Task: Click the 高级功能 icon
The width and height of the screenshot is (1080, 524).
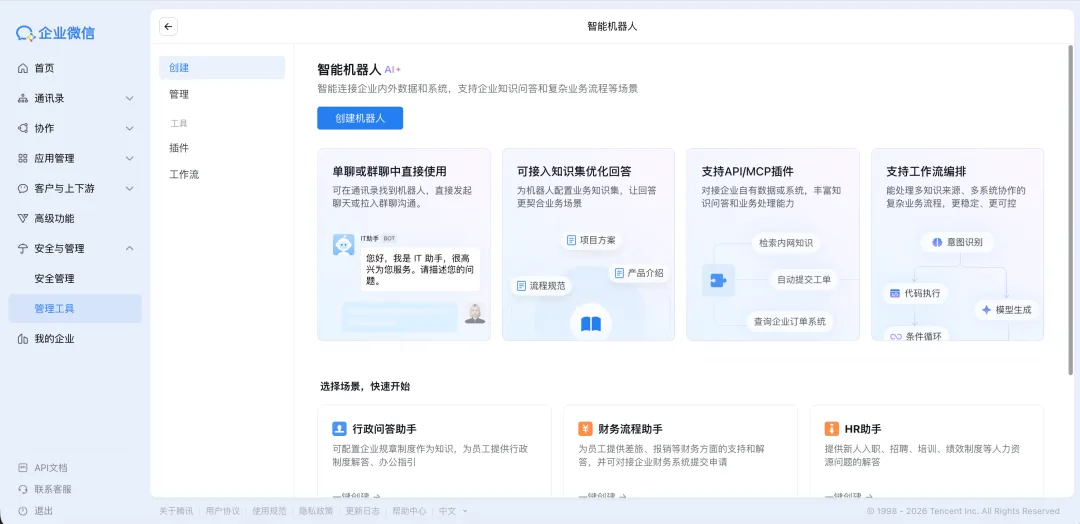Action: pyautogui.click(x=23, y=218)
